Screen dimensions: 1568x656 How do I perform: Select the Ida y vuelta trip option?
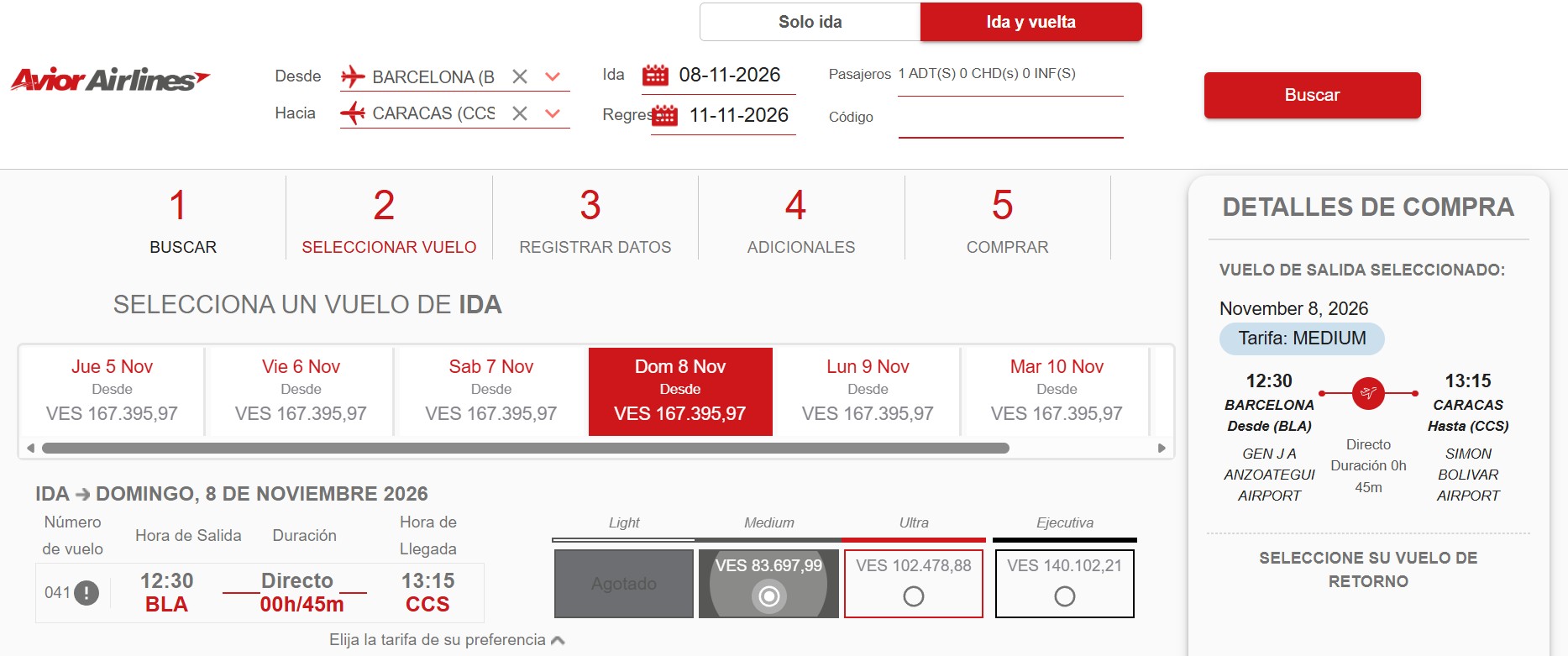tap(1031, 22)
